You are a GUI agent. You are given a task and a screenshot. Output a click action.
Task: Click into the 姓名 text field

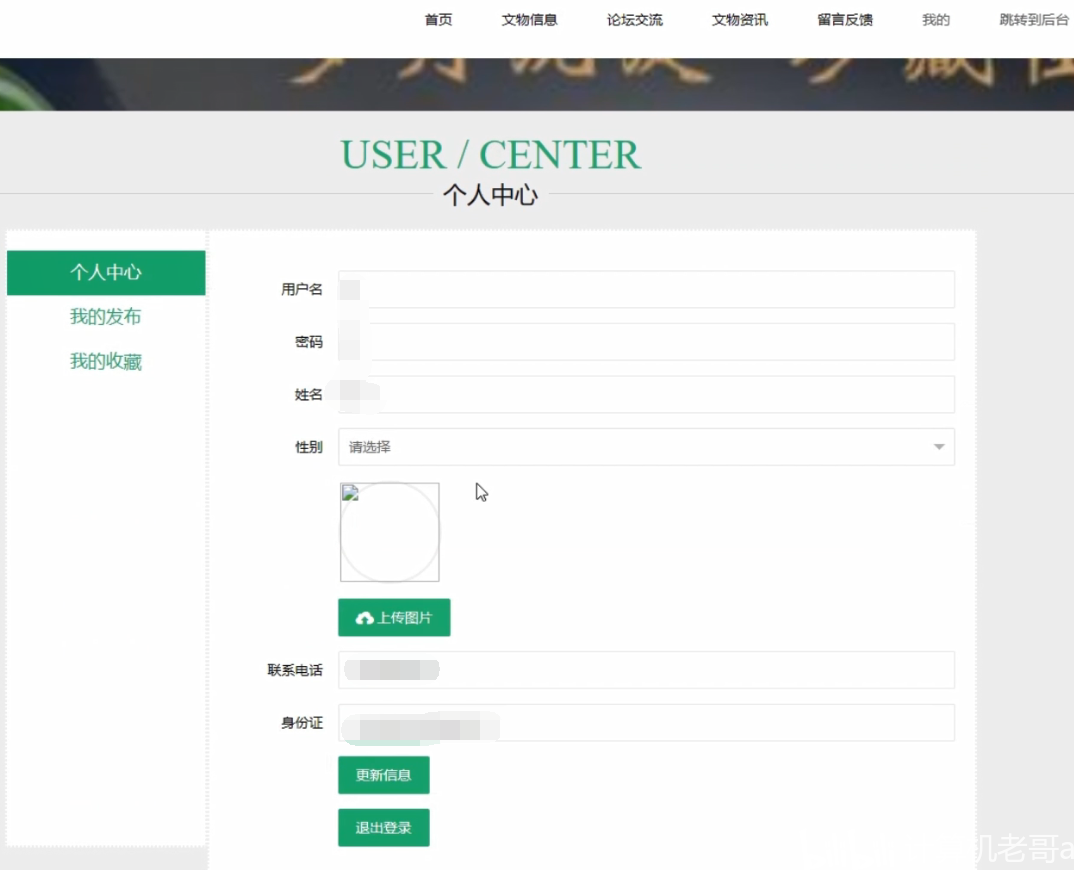tap(646, 395)
